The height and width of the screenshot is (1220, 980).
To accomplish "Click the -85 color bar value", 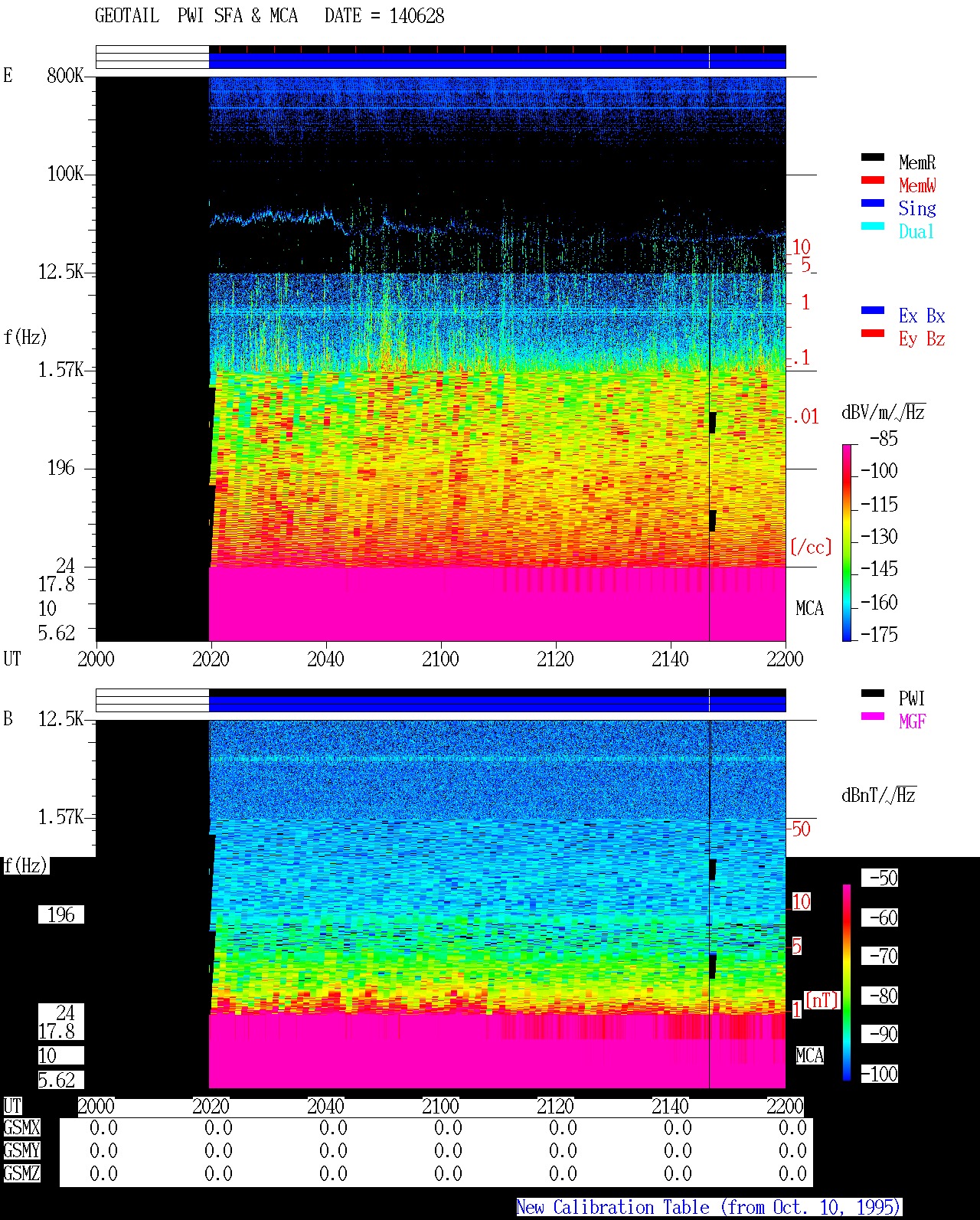I will click(884, 439).
